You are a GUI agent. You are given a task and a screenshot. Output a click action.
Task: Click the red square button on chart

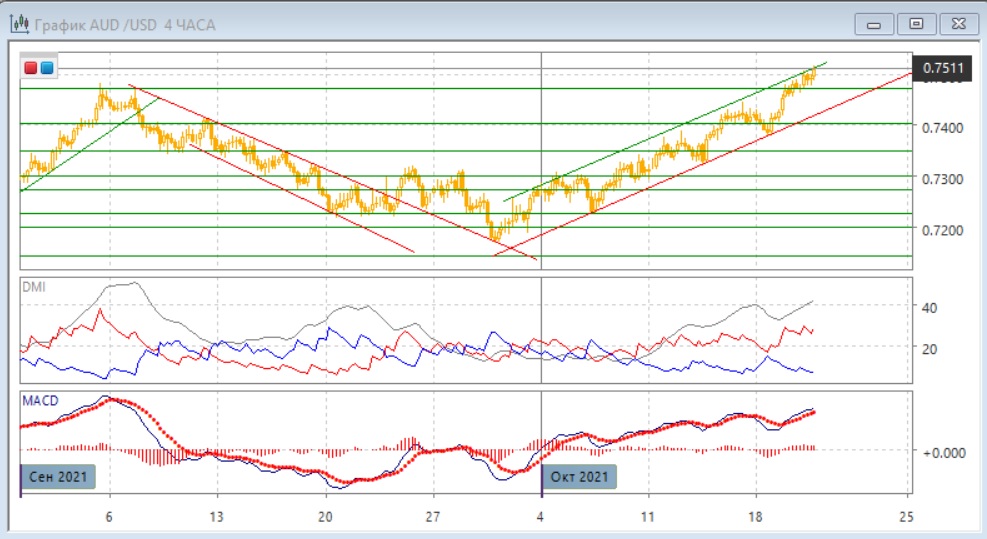tap(31, 68)
